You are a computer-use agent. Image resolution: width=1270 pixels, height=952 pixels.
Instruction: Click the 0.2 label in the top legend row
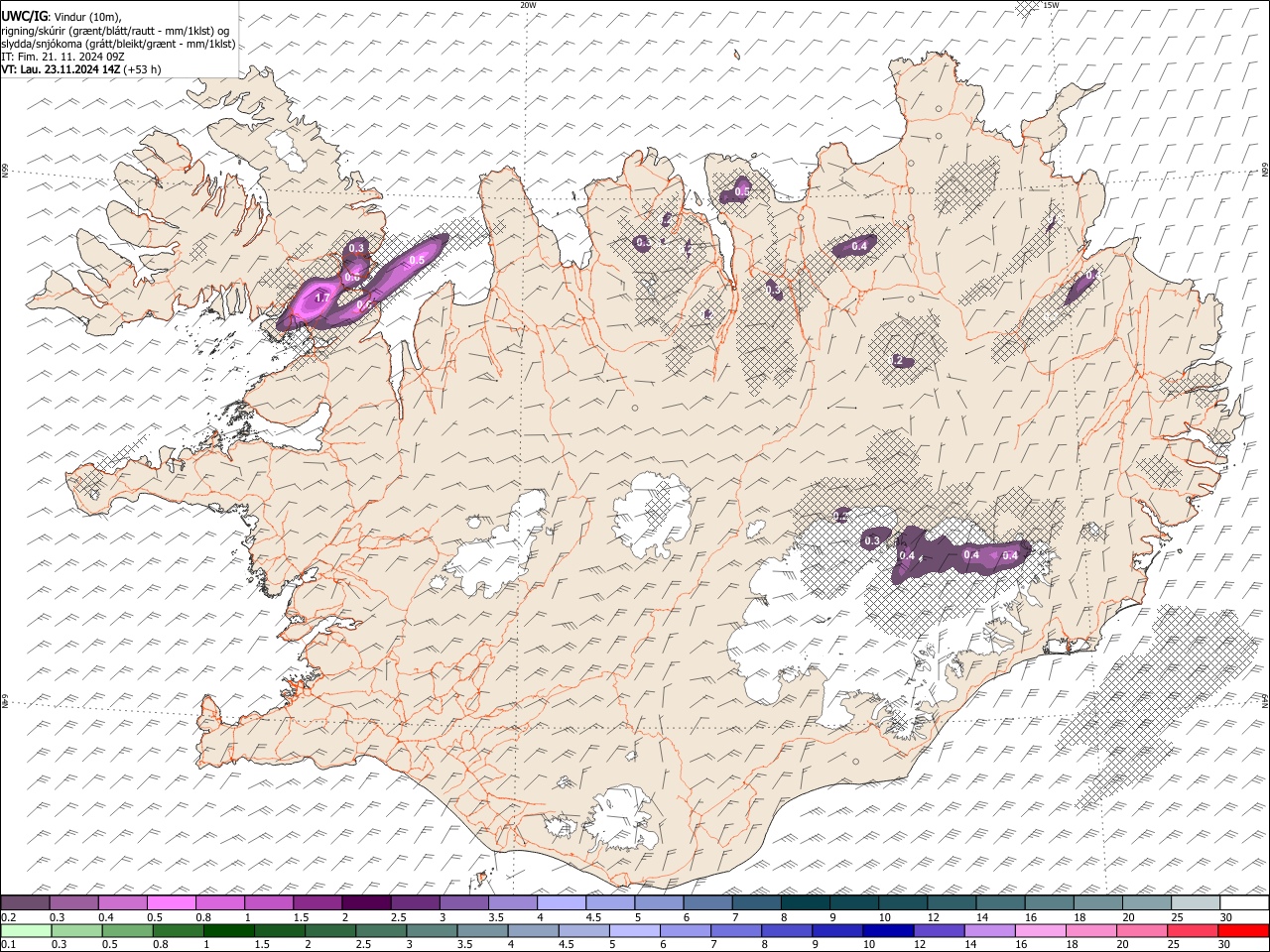pos(8,917)
